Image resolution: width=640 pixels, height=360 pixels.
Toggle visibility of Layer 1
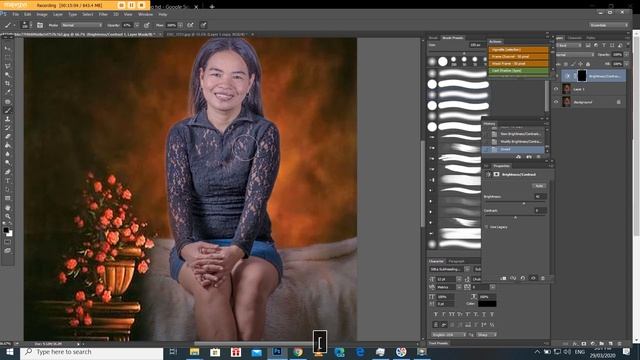click(556, 89)
